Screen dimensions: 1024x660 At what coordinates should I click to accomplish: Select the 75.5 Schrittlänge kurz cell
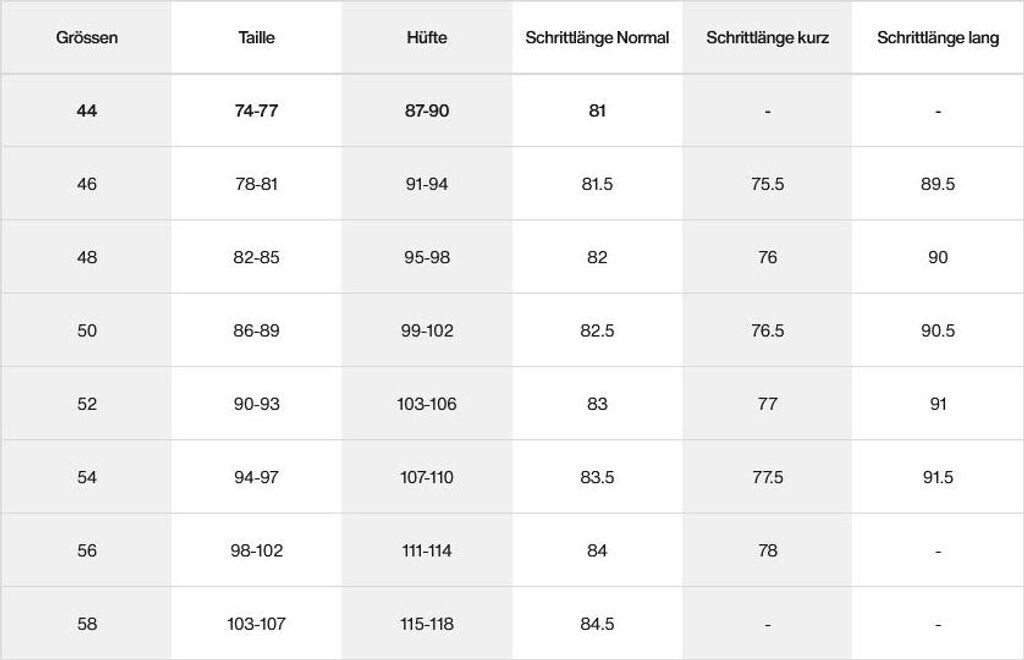click(767, 184)
